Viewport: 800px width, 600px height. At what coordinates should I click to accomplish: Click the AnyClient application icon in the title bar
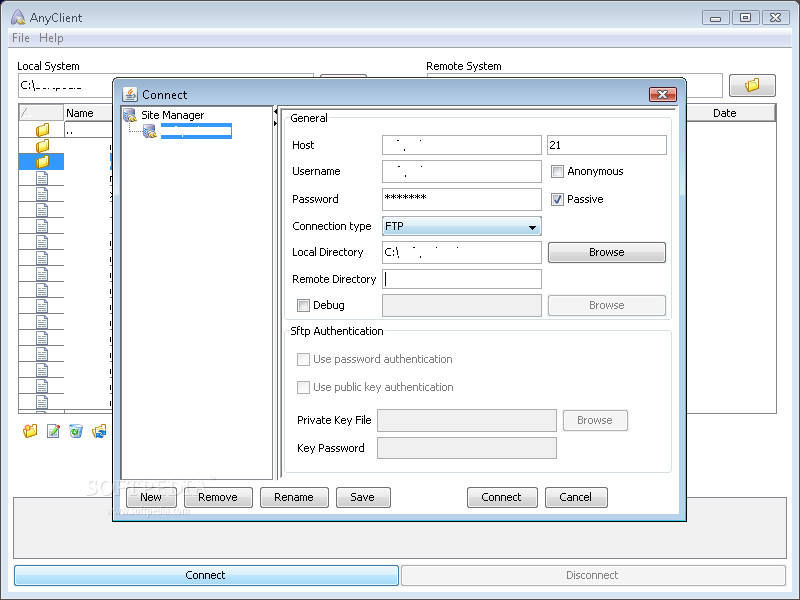pos(18,17)
